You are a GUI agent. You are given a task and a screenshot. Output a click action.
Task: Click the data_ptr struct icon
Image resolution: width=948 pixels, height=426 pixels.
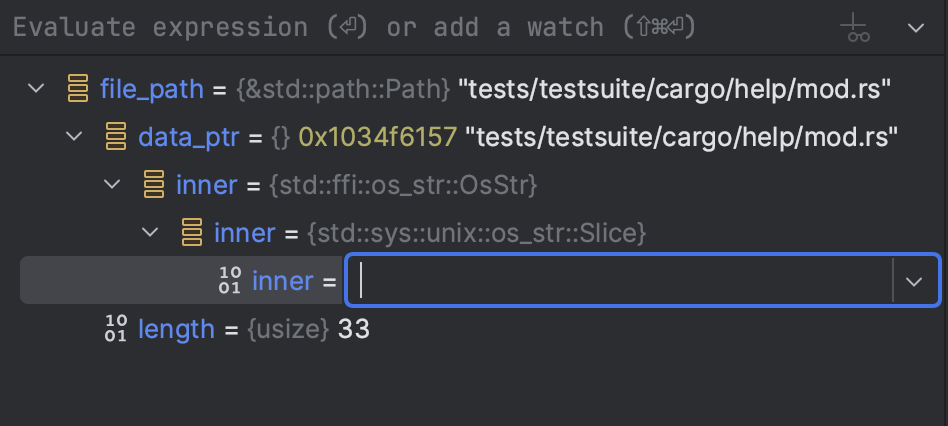115,136
